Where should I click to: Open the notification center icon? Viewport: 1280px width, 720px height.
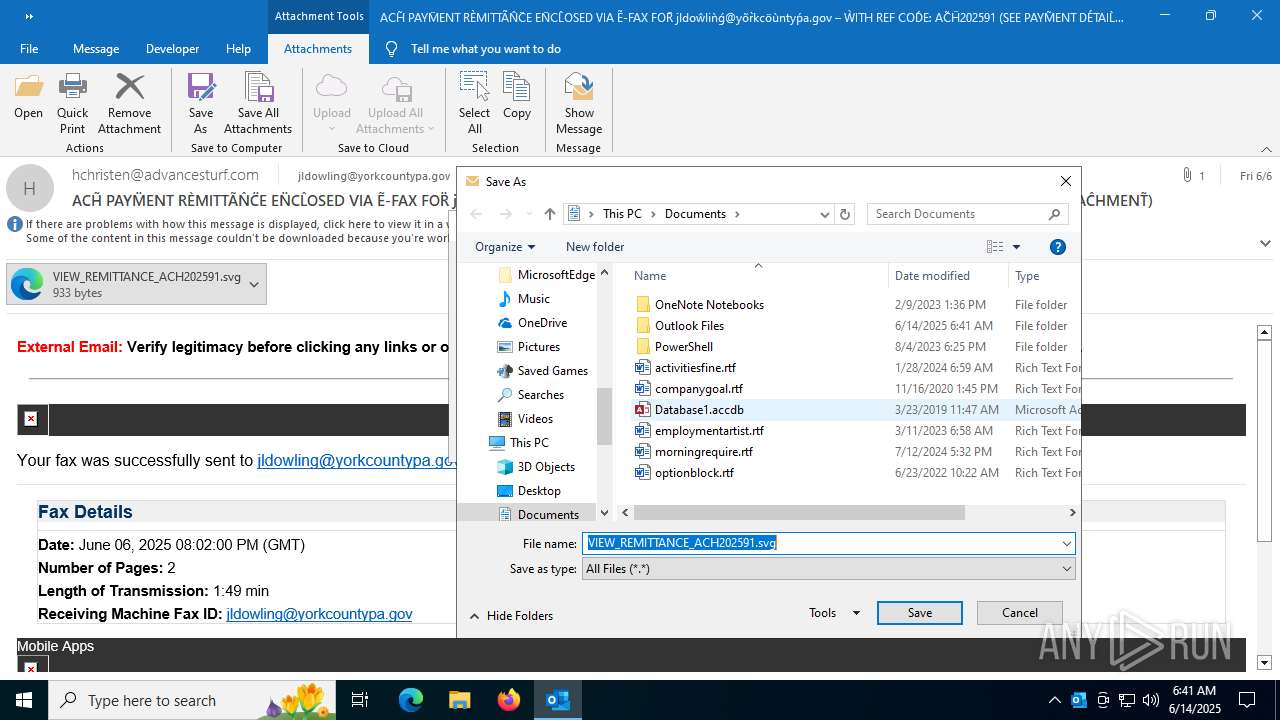(1247, 700)
